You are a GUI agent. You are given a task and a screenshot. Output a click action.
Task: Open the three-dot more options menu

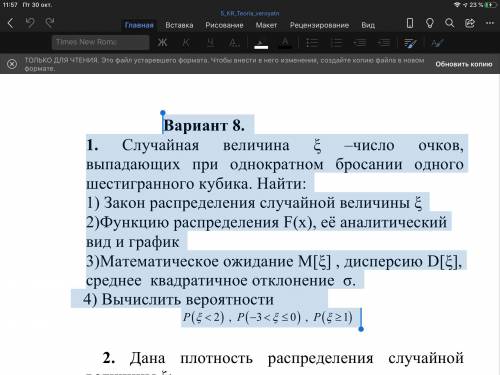click(x=490, y=23)
